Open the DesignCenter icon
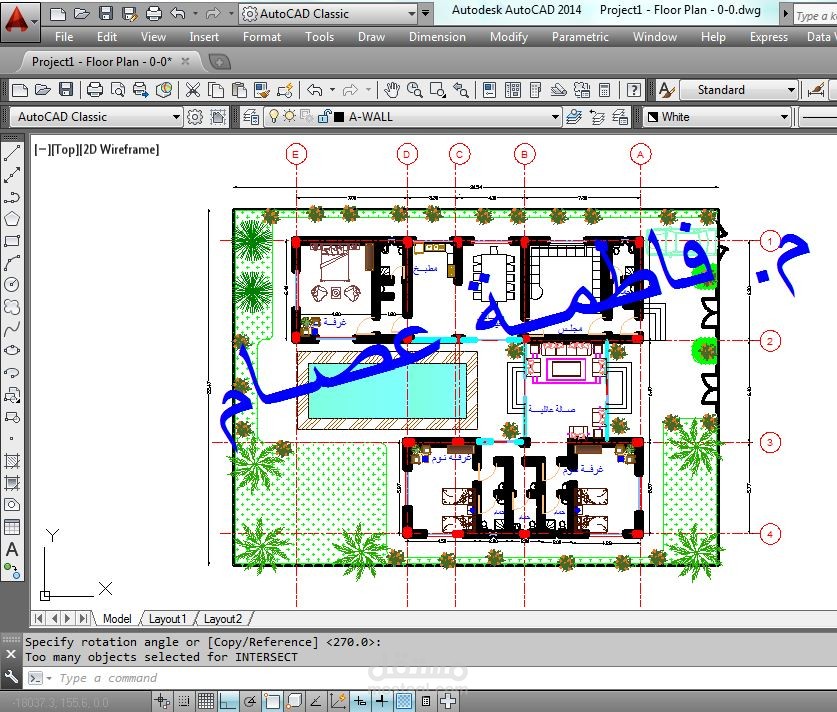 pos(512,90)
